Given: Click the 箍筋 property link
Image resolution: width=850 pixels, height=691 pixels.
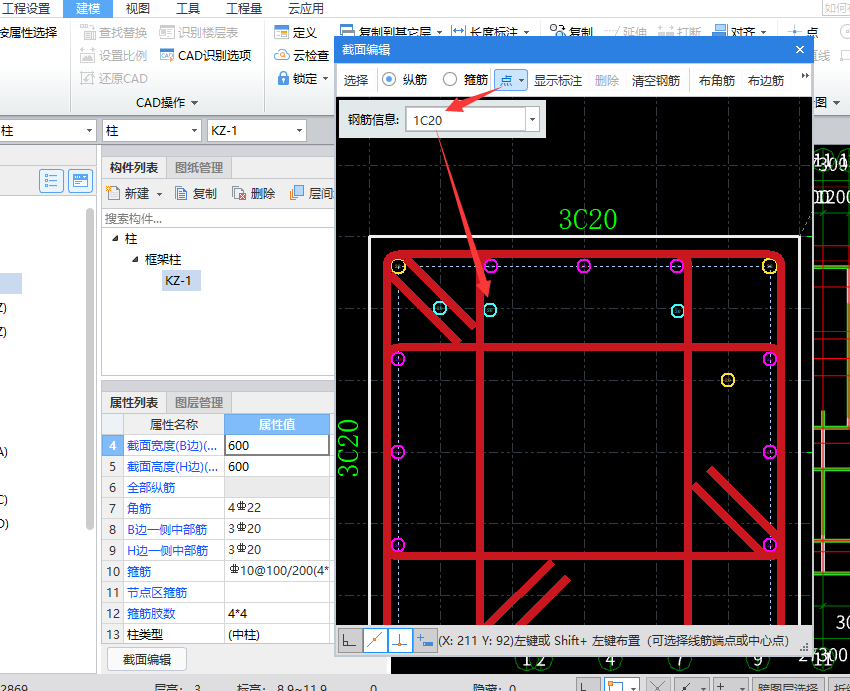Looking at the screenshot, I should (x=139, y=571).
